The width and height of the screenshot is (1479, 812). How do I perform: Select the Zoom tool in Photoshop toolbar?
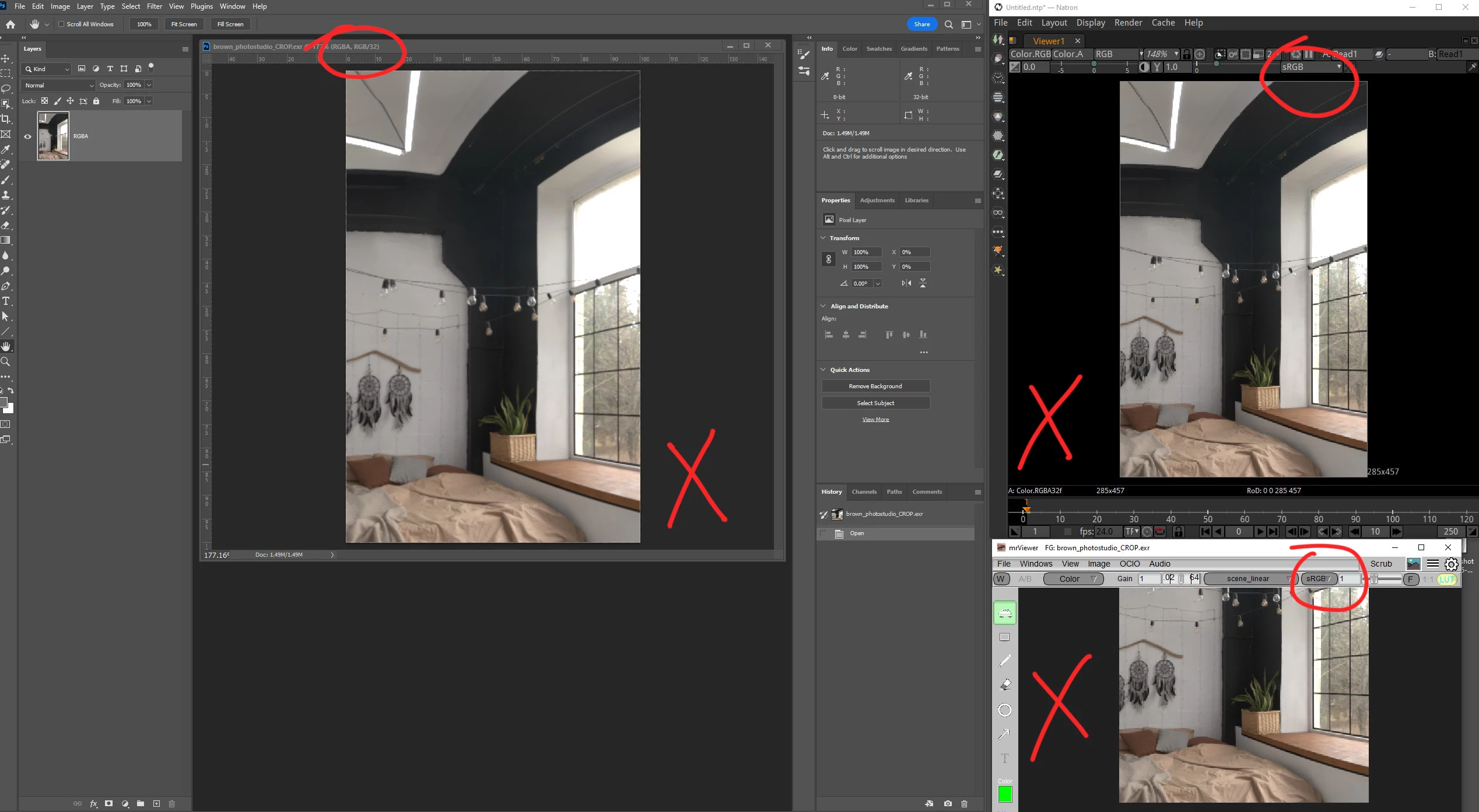pos(6,362)
